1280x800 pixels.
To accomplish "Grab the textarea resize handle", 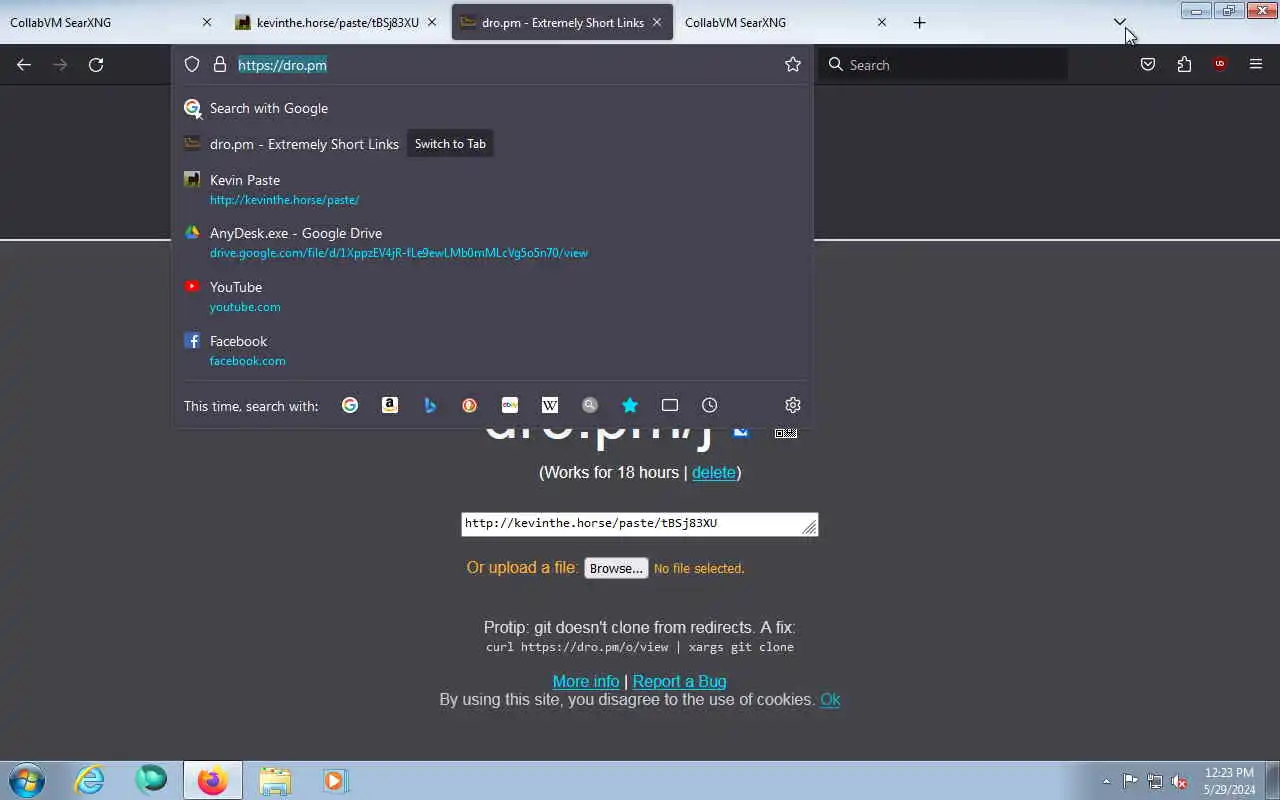I will coord(809,527).
